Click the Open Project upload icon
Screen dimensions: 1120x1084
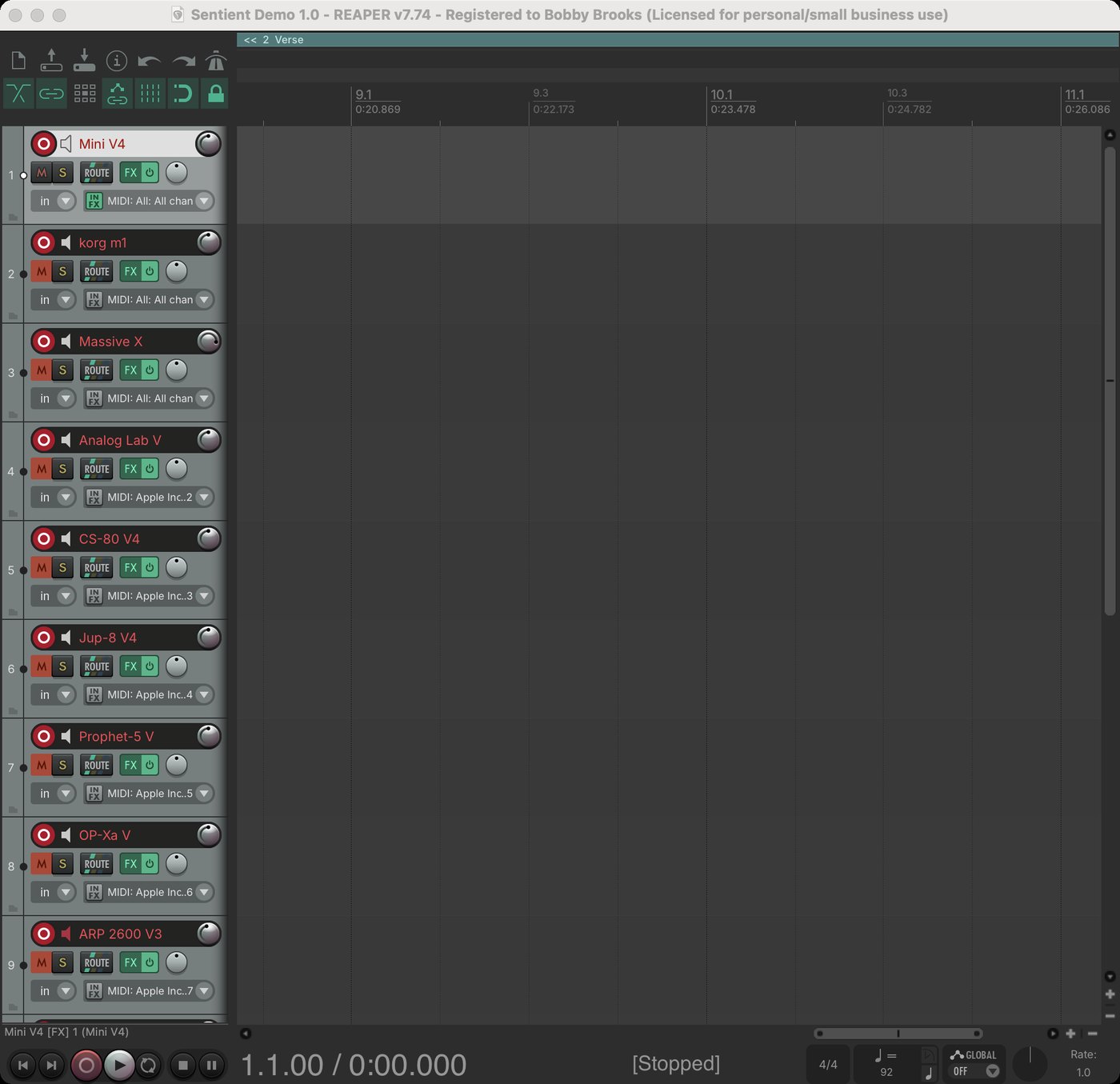coord(51,61)
